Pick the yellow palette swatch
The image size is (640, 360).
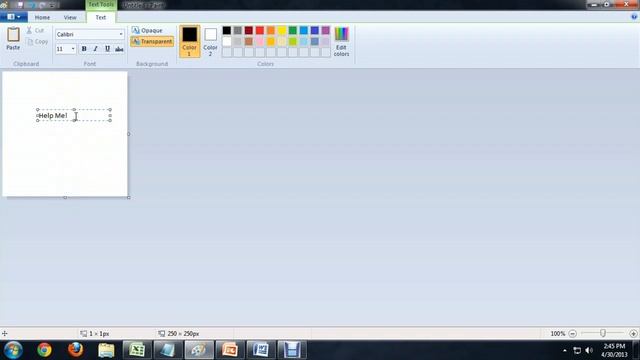282,30
